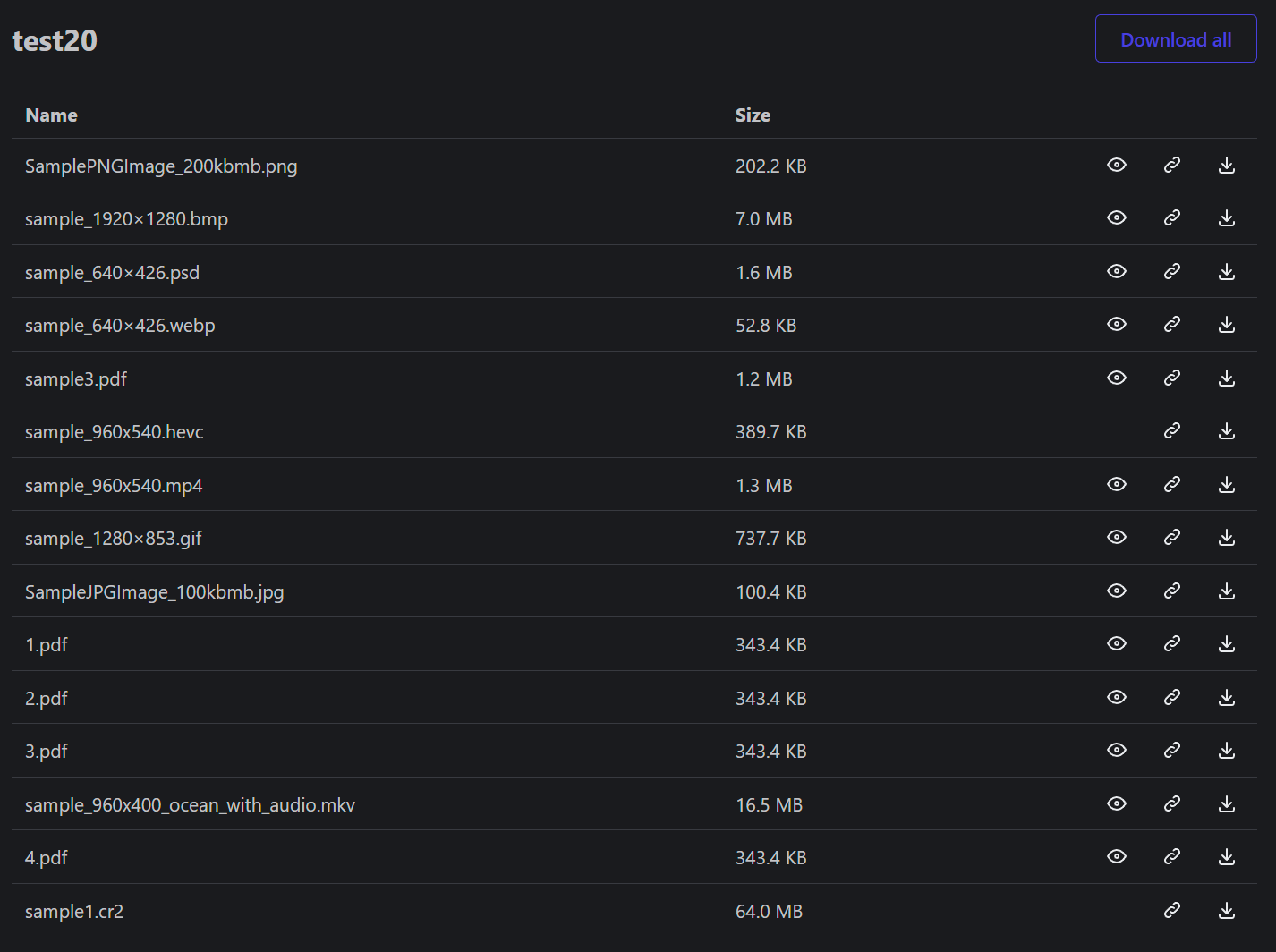Click the Download all button
Screen dimensions: 1276x952
tap(1175, 38)
